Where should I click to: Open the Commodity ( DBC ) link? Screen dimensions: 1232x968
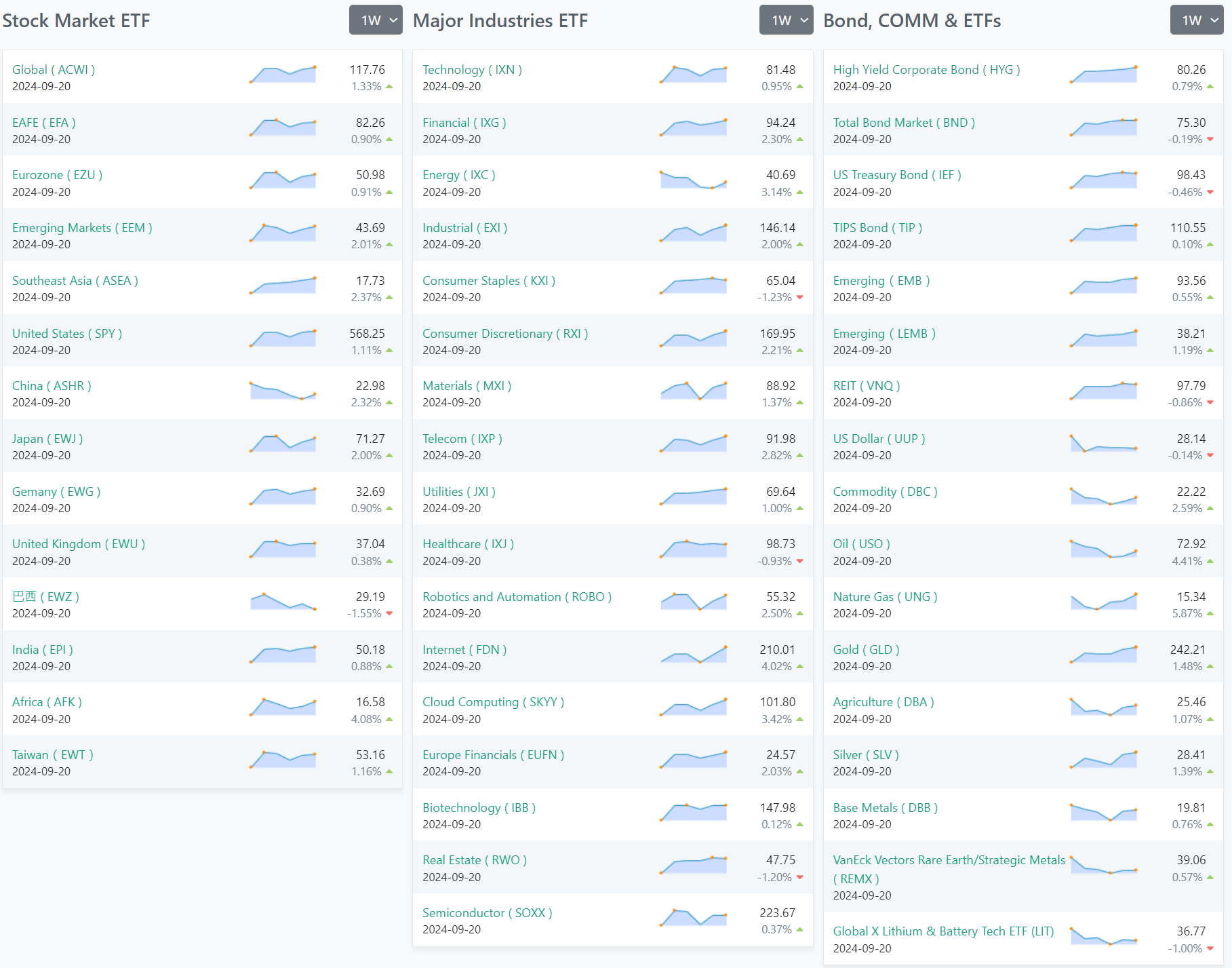coord(886,492)
